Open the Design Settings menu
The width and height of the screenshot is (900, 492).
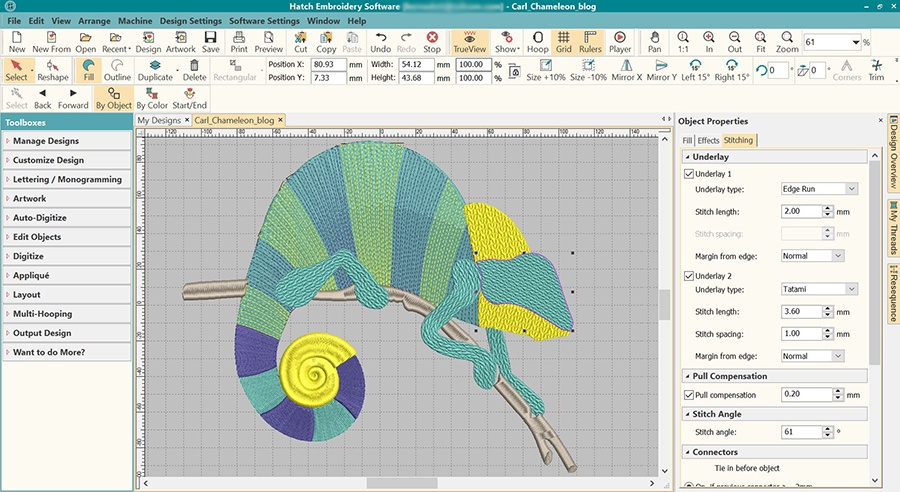[191, 21]
